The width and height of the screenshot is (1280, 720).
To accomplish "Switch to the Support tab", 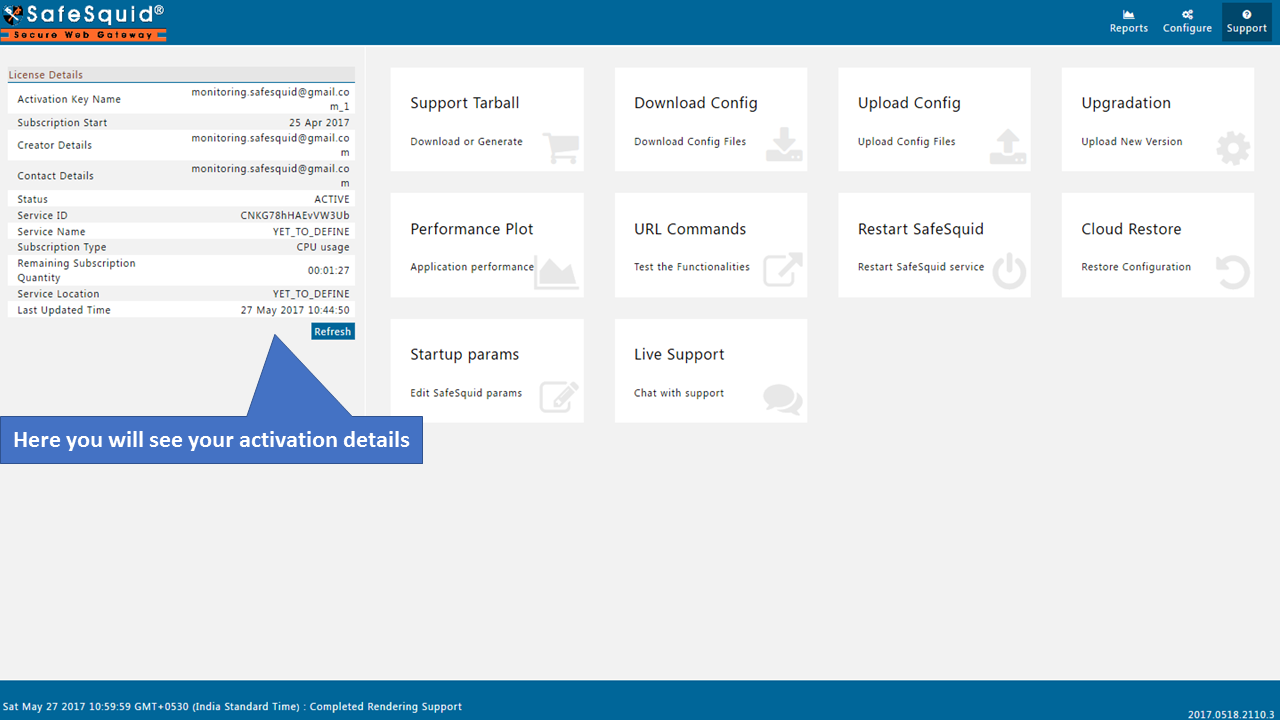I will (1247, 21).
